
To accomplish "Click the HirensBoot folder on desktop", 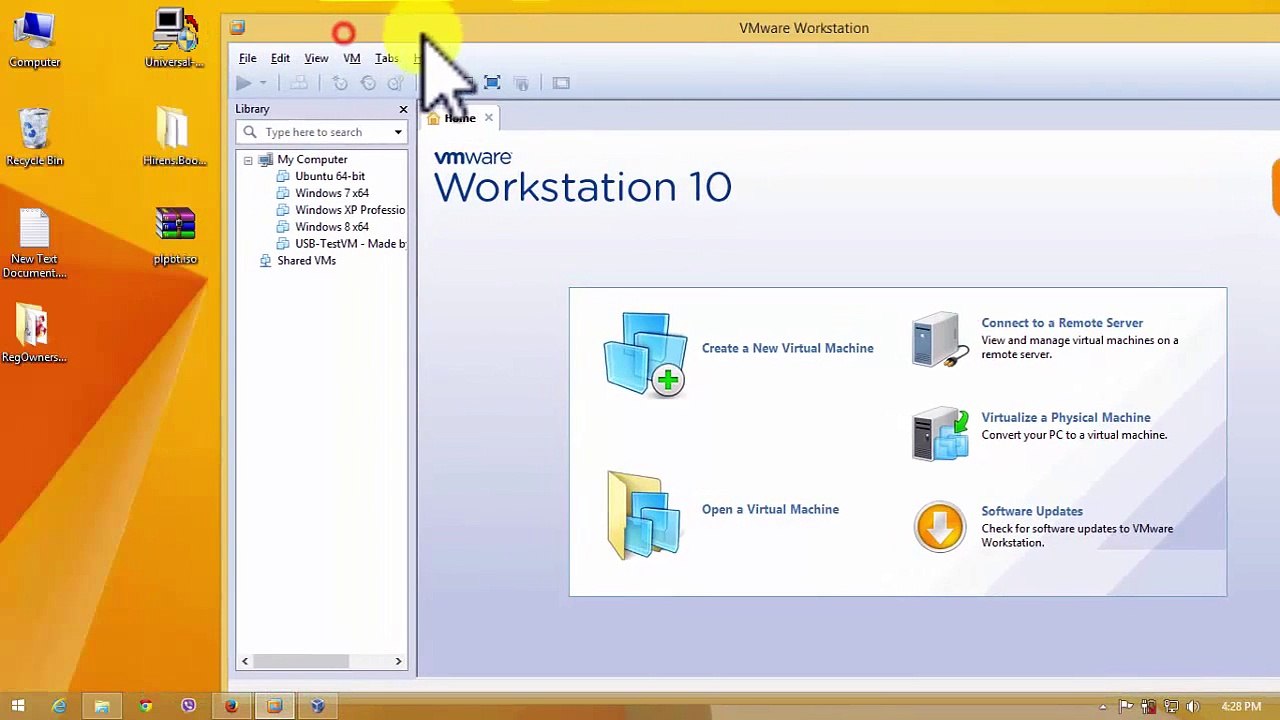I will [x=175, y=138].
